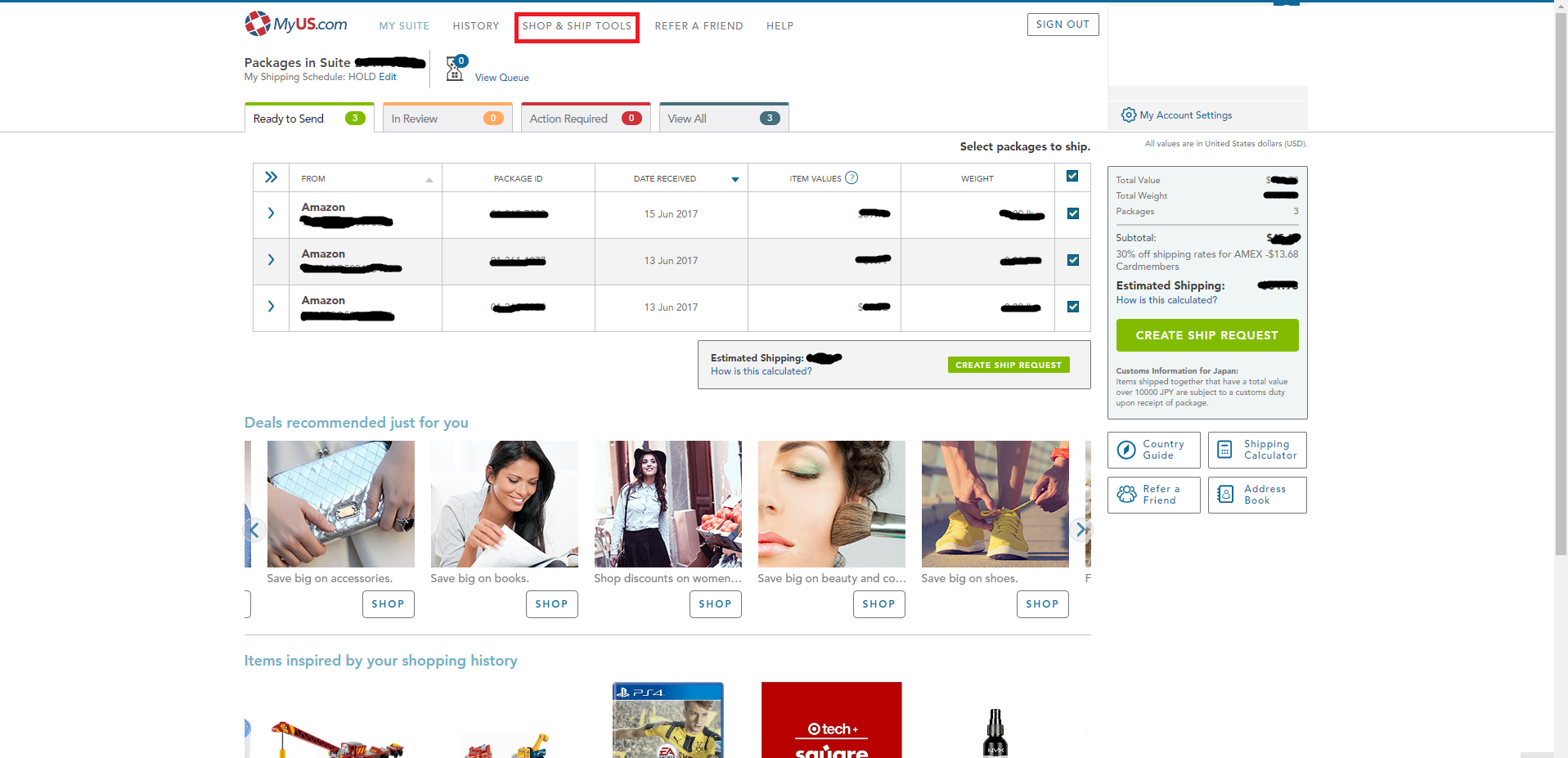Click the Ready to Send count badge
The height and width of the screenshot is (758, 1568).
[355, 119]
